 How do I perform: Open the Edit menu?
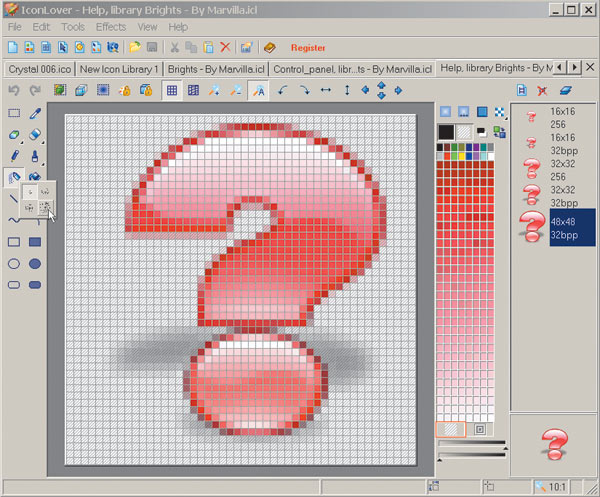tap(41, 27)
